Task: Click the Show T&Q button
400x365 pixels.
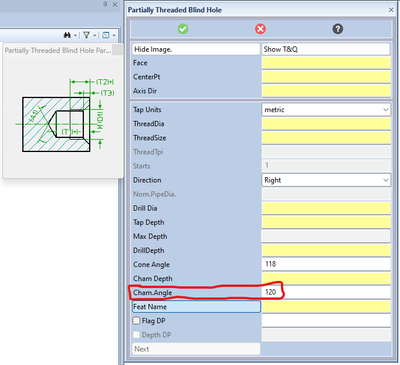Action: (326, 49)
